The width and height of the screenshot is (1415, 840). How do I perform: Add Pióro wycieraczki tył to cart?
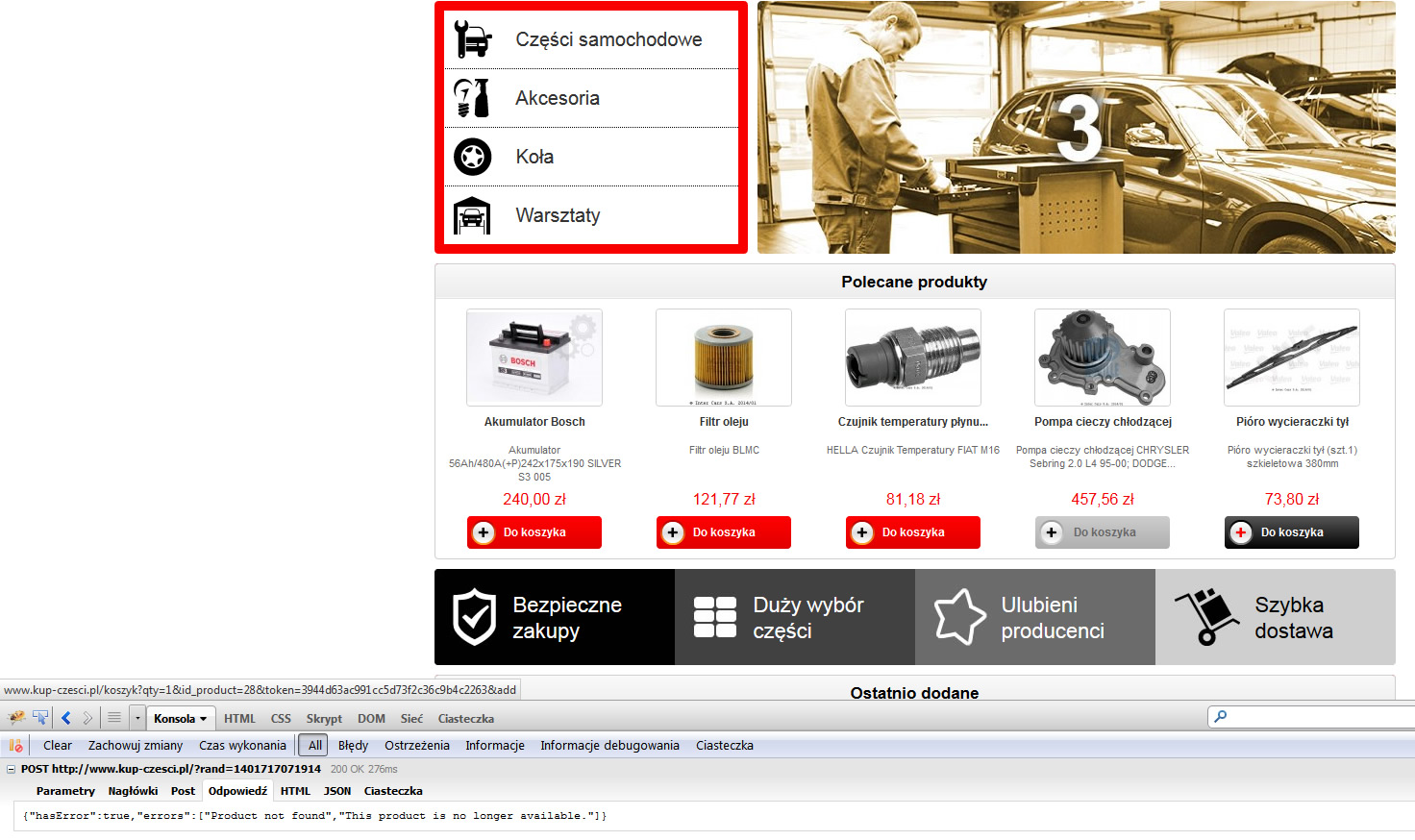tap(1292, 532)
